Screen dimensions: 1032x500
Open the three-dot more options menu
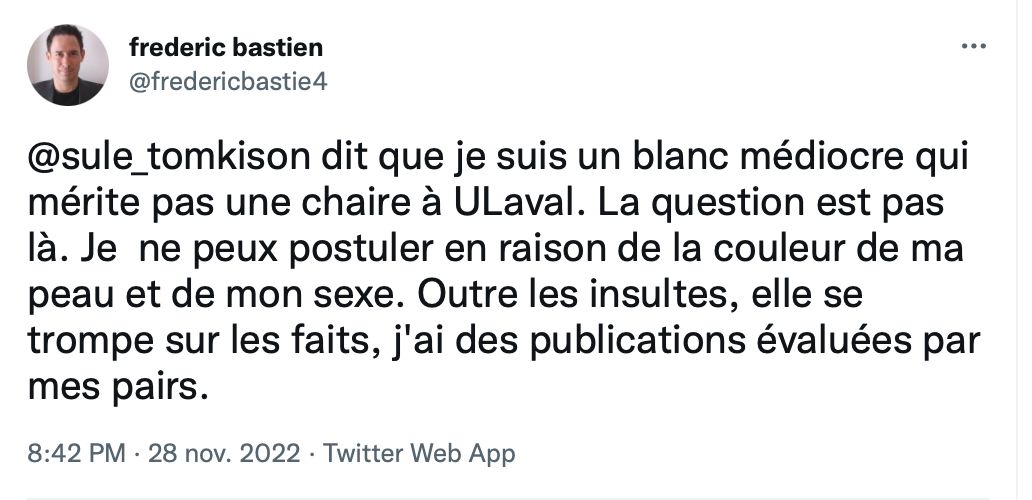pyautogui.click(x=973, y=47)
